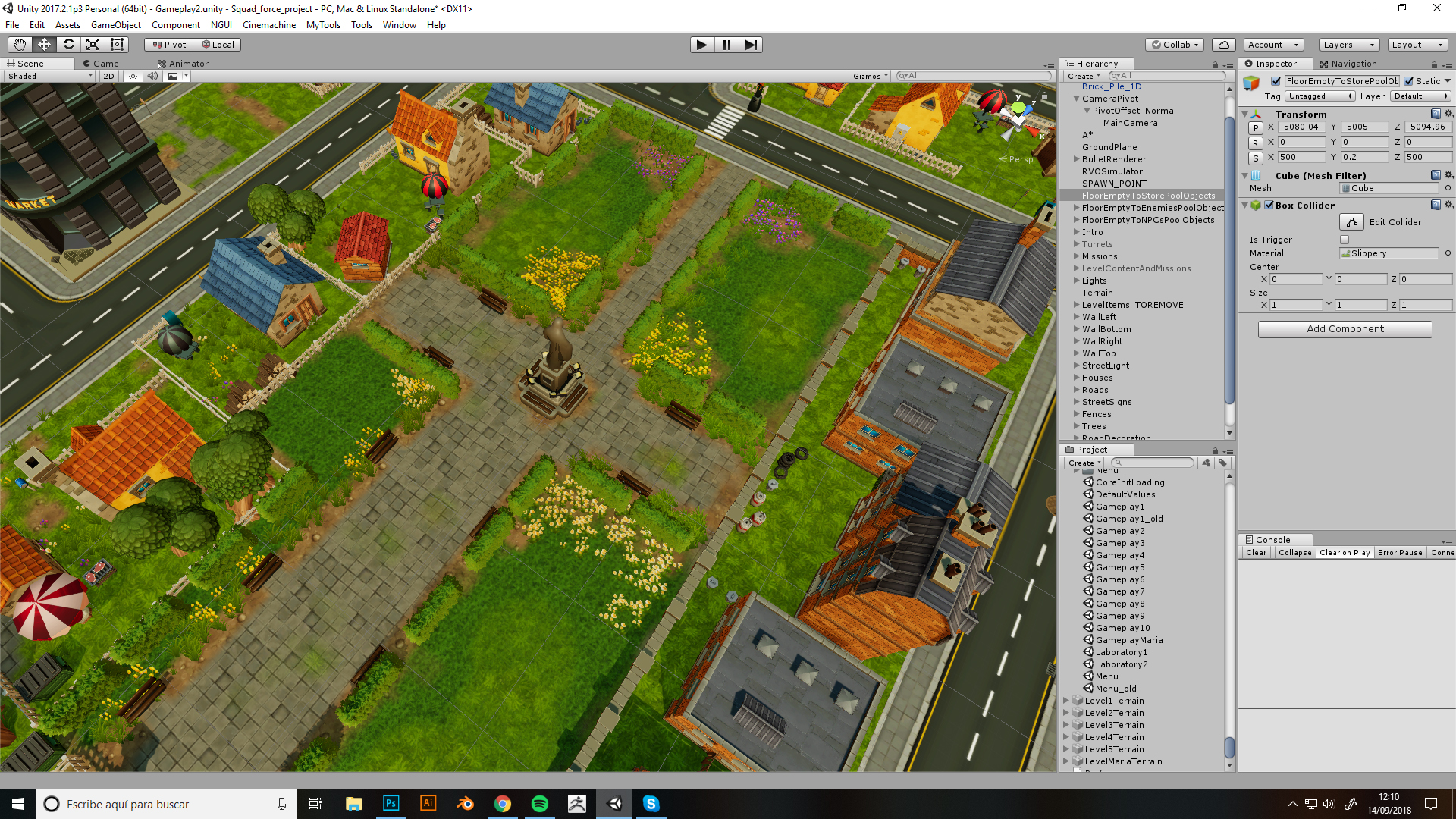The image size is (1456, 819).
Task: Select the Rotate tool
Action: point(68,45)
